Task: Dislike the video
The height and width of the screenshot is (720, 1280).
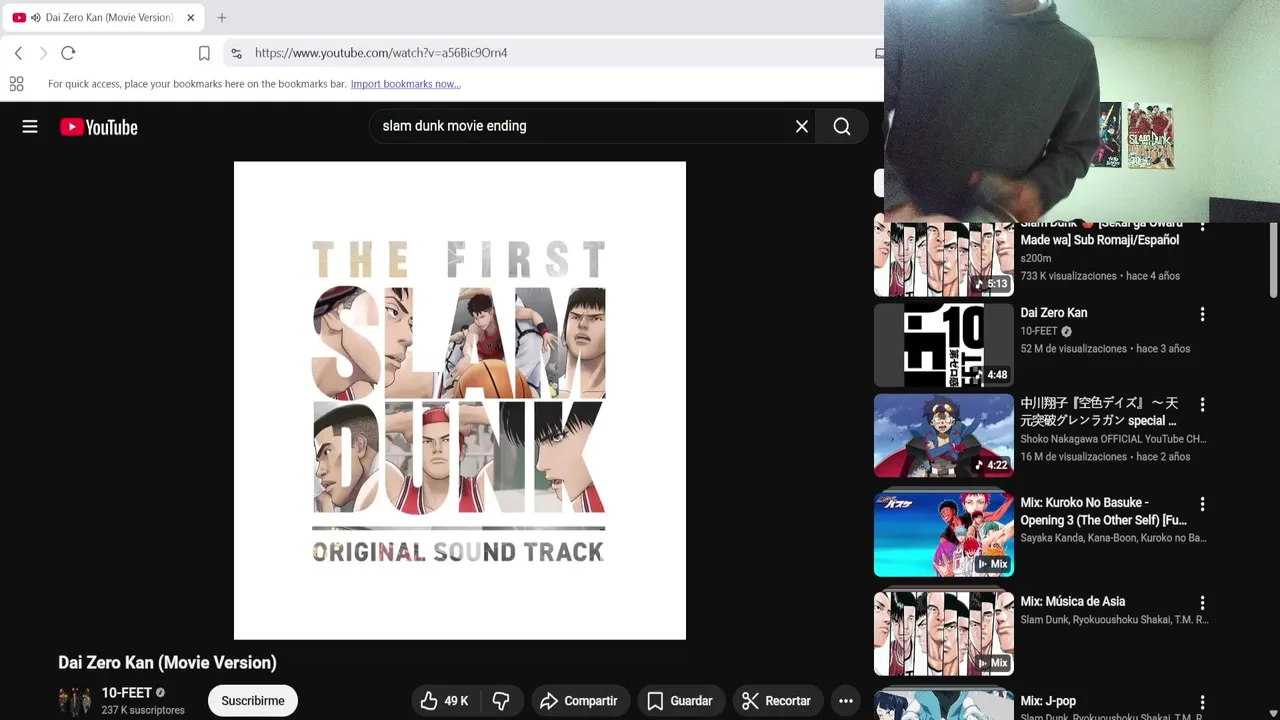Action: pos(501,701)
